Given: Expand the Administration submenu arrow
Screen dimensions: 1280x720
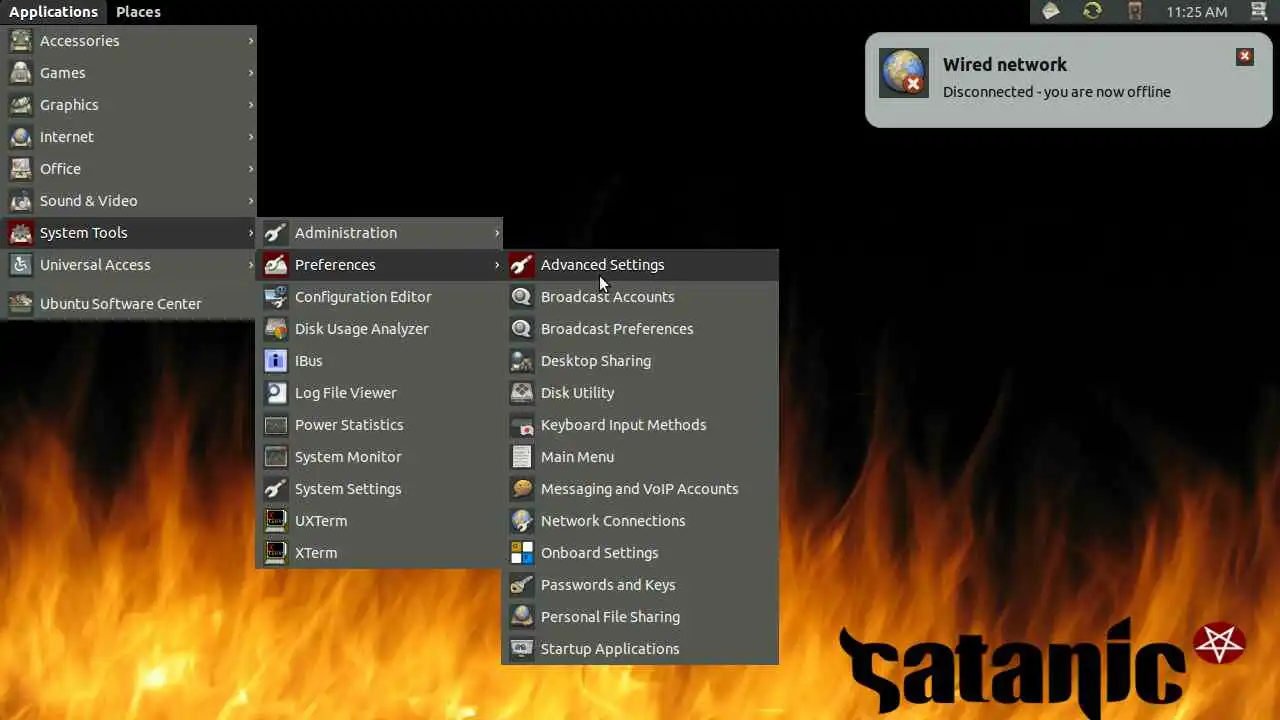Looking at the screenshot, I should [497, 233].
